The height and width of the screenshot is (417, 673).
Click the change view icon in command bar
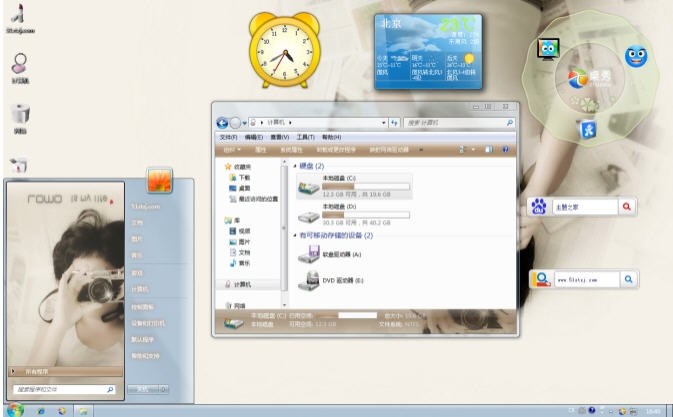463,149
